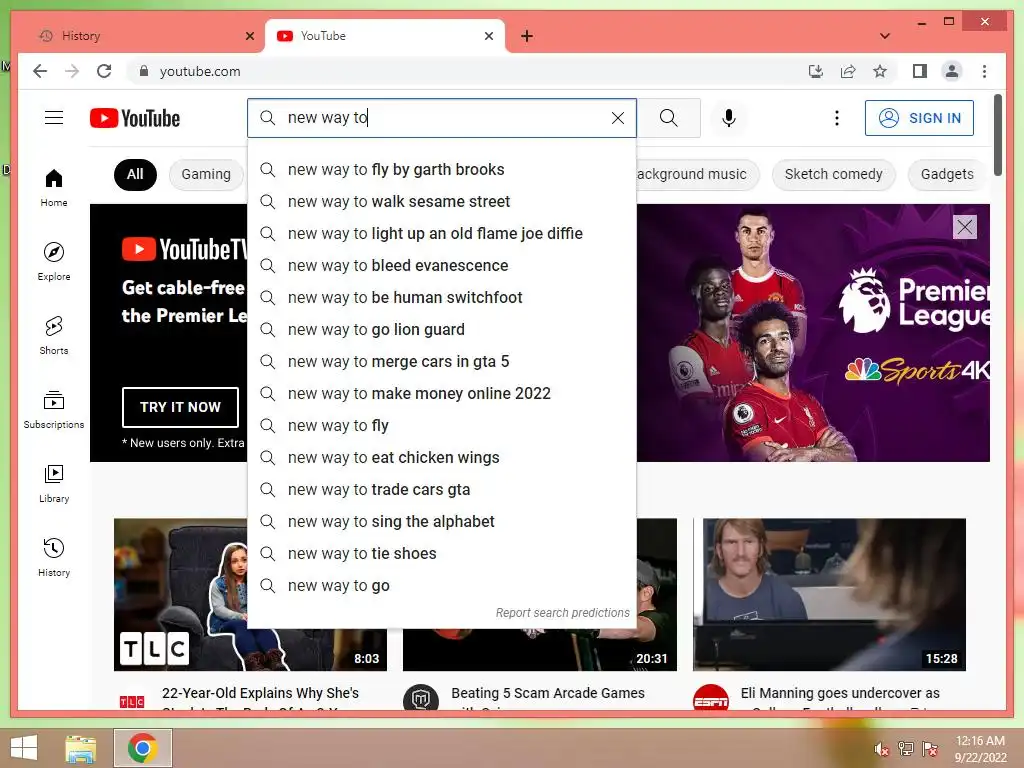The height and width of the screenshot is (768, 1024).
Task: Select the Gadgets chip
Action: (x=947, y=174)
